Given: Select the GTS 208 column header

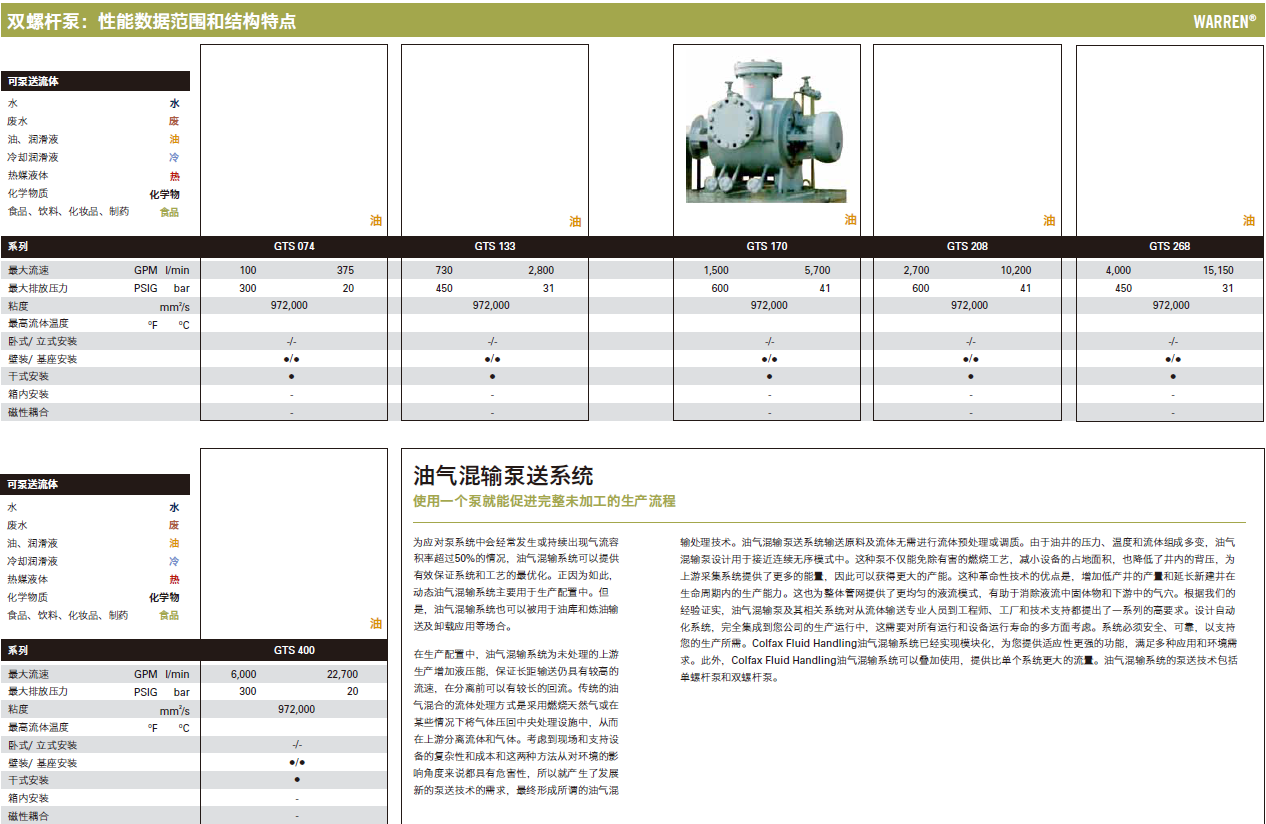Looking at the screenshot, I should pos(966,247).
